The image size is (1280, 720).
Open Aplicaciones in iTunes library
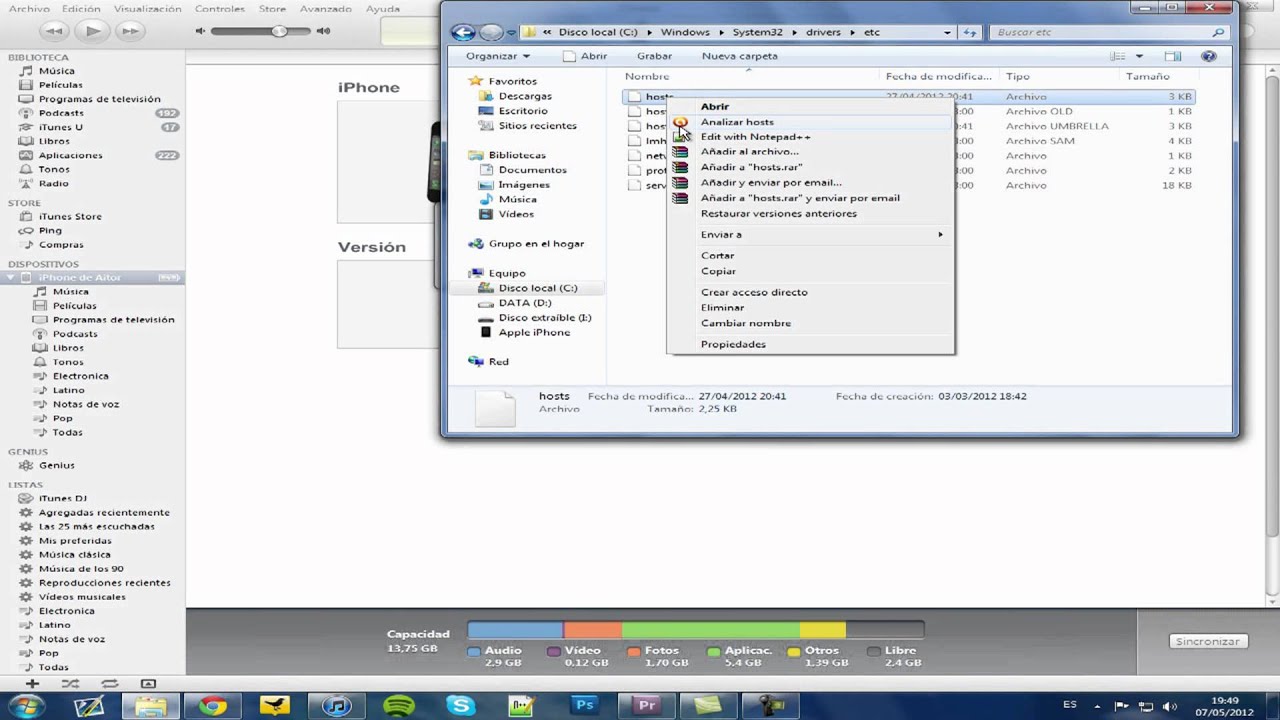click(70, 155)
